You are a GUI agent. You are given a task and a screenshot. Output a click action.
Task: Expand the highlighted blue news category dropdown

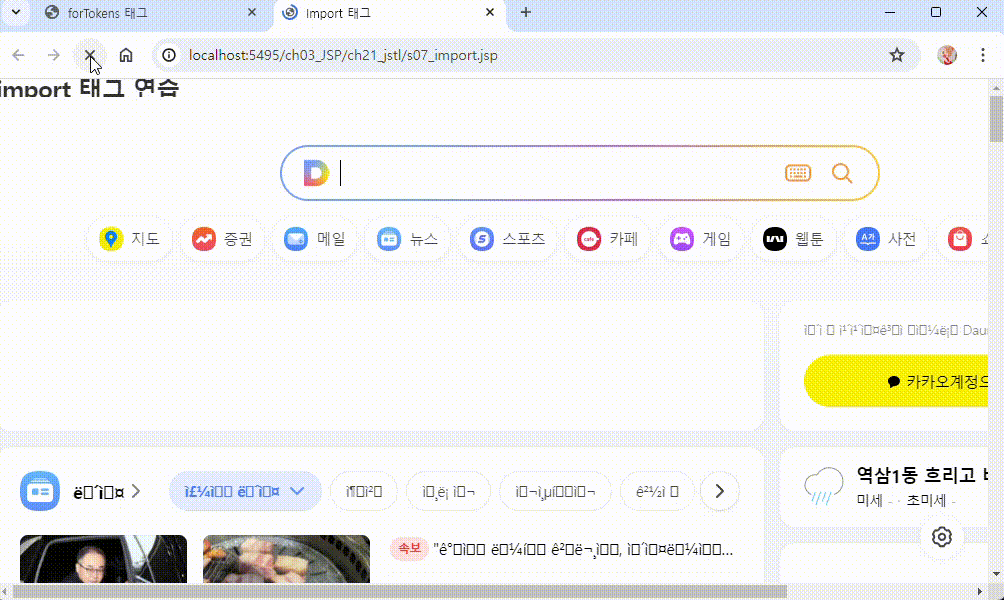pyautogui.click(x=245, y=491)
